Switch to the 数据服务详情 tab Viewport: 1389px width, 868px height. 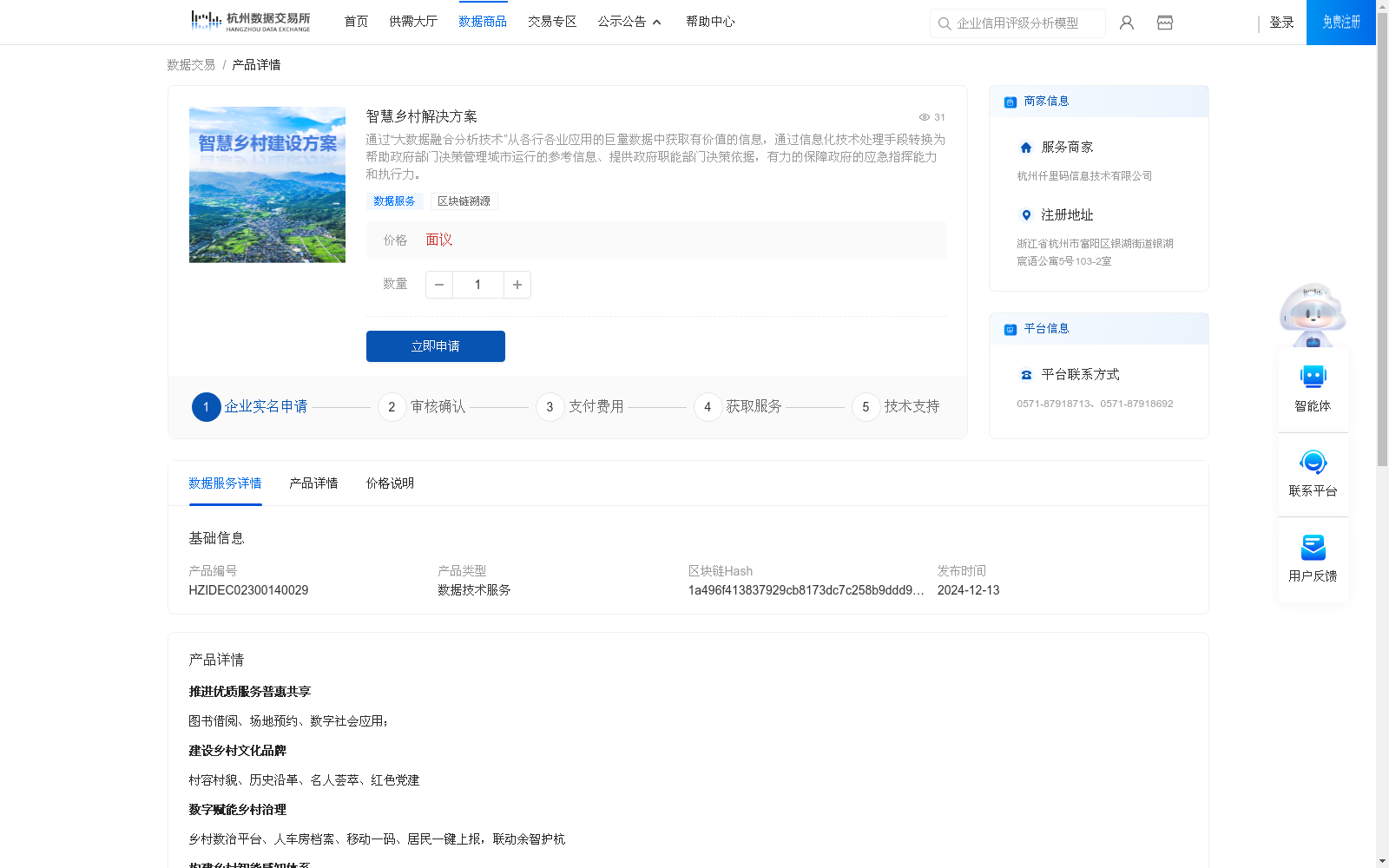(x=225, y=483)
